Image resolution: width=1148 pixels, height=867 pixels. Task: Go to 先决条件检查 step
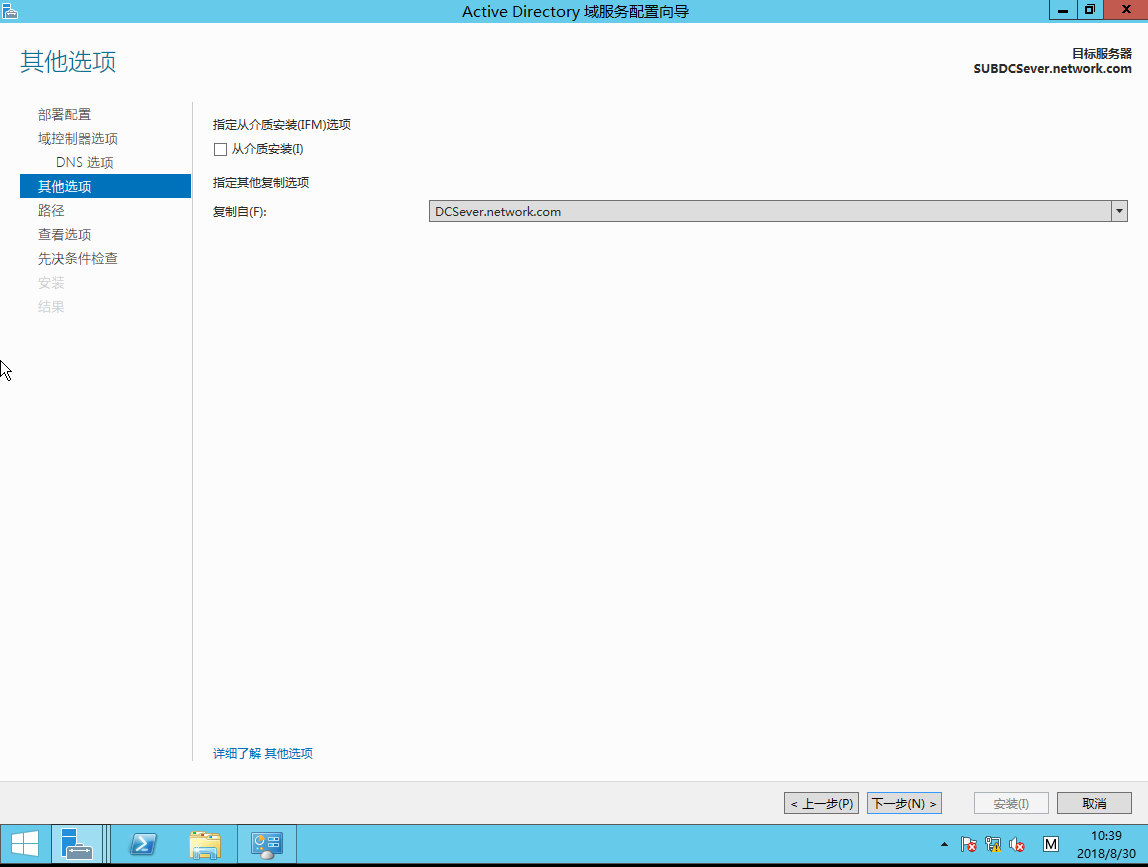point(78,258)
